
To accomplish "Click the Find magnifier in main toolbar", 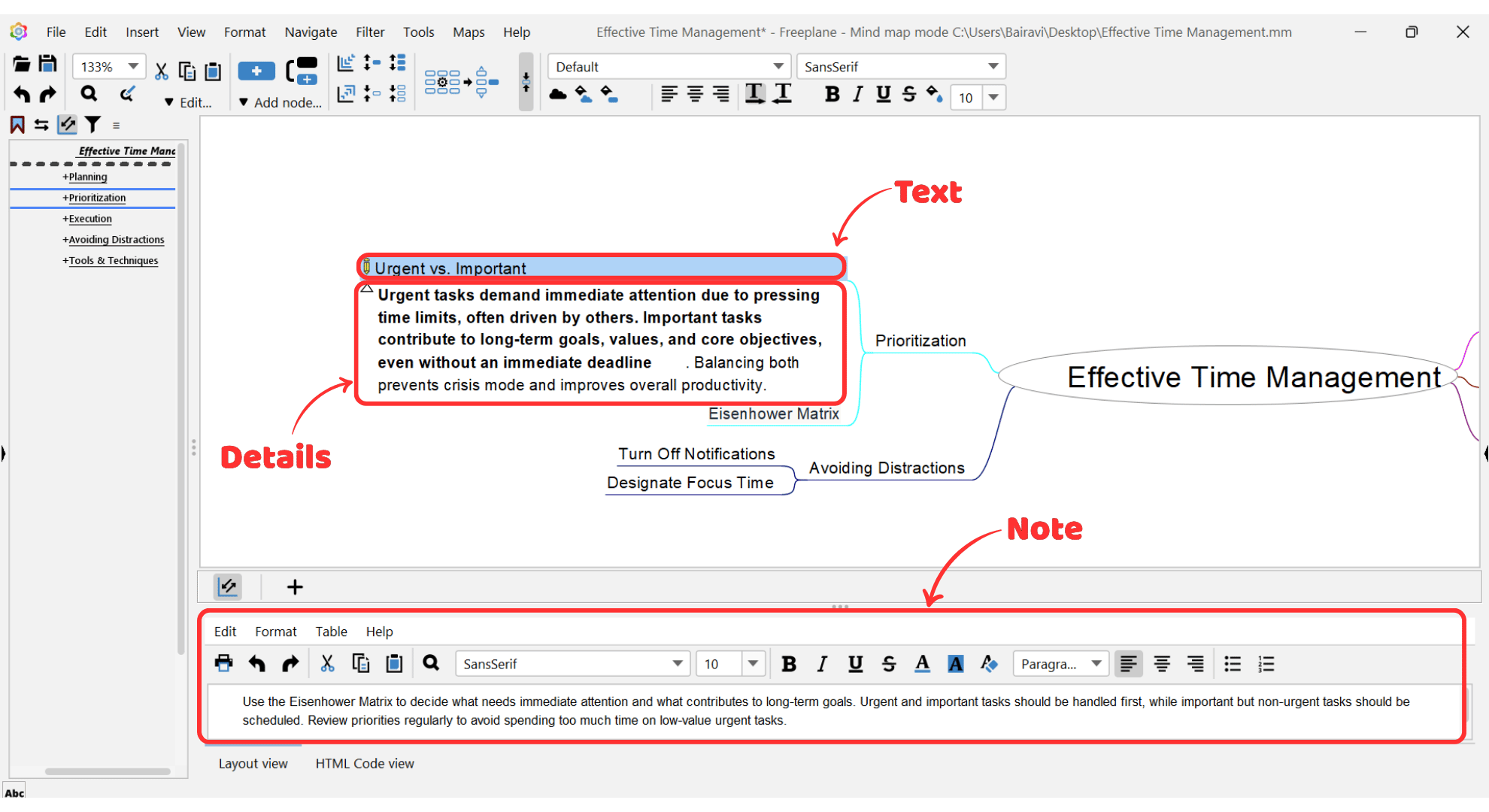I will [x=89, y=94].
